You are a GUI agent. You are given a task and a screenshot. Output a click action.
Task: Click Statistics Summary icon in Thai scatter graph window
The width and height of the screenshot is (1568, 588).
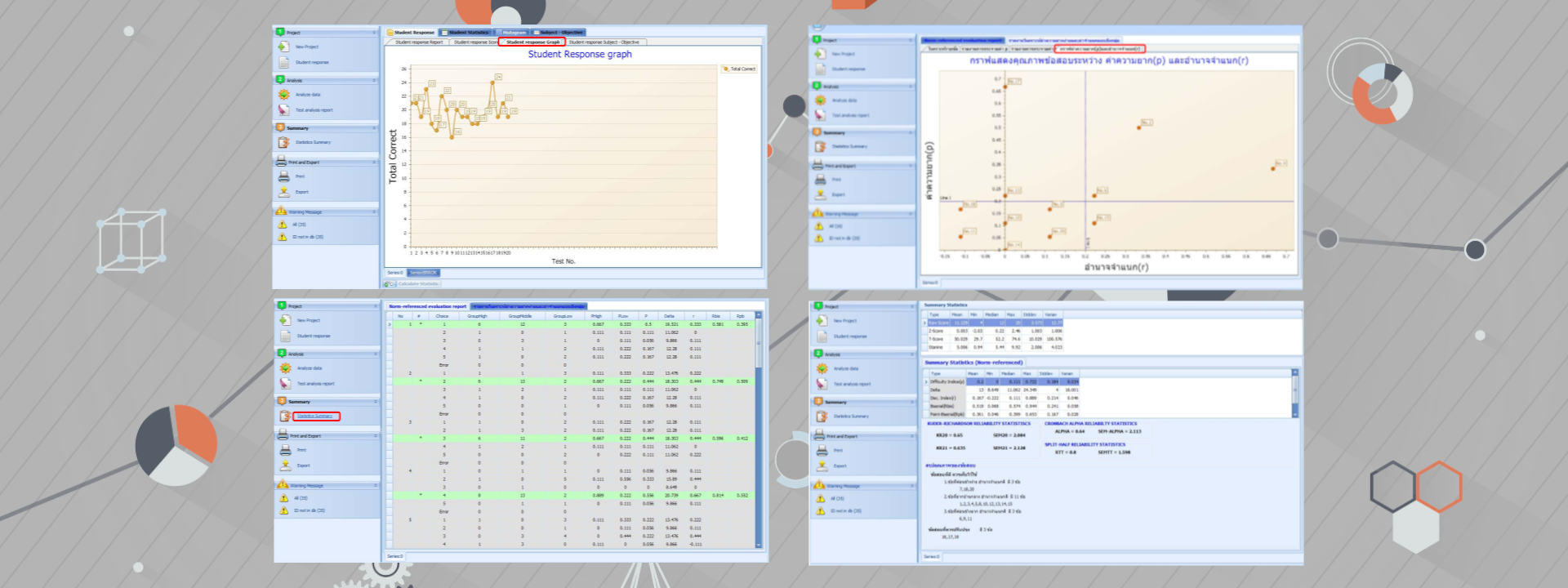820,147
